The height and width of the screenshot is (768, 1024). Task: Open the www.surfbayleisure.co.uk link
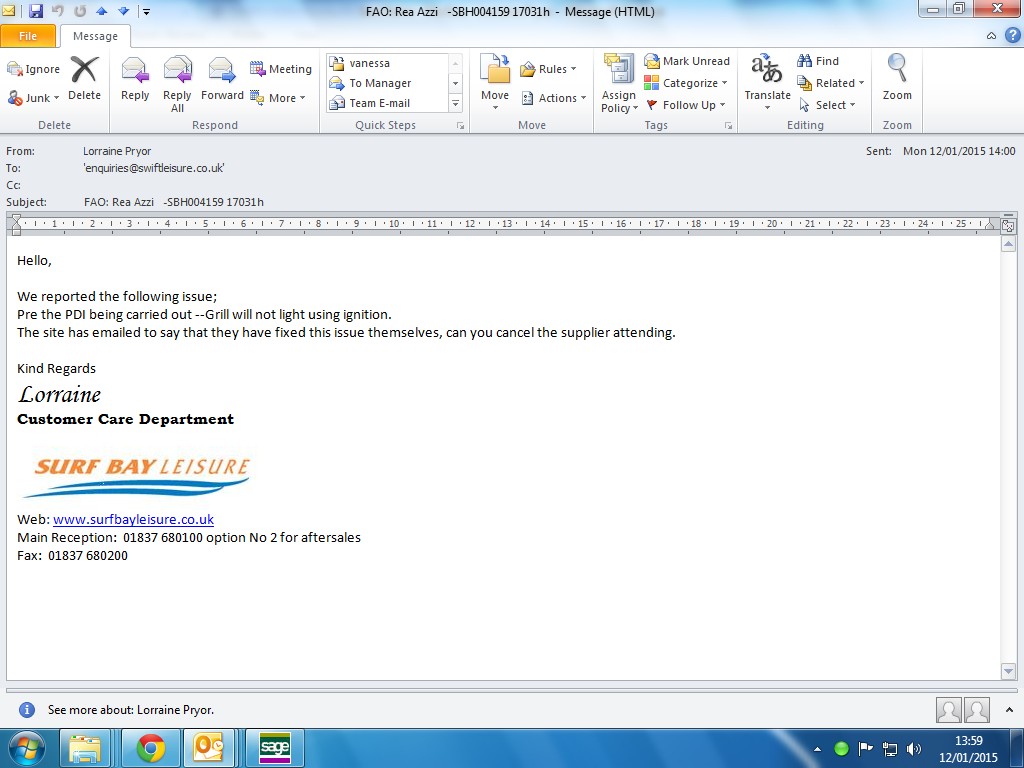[133, 519]
